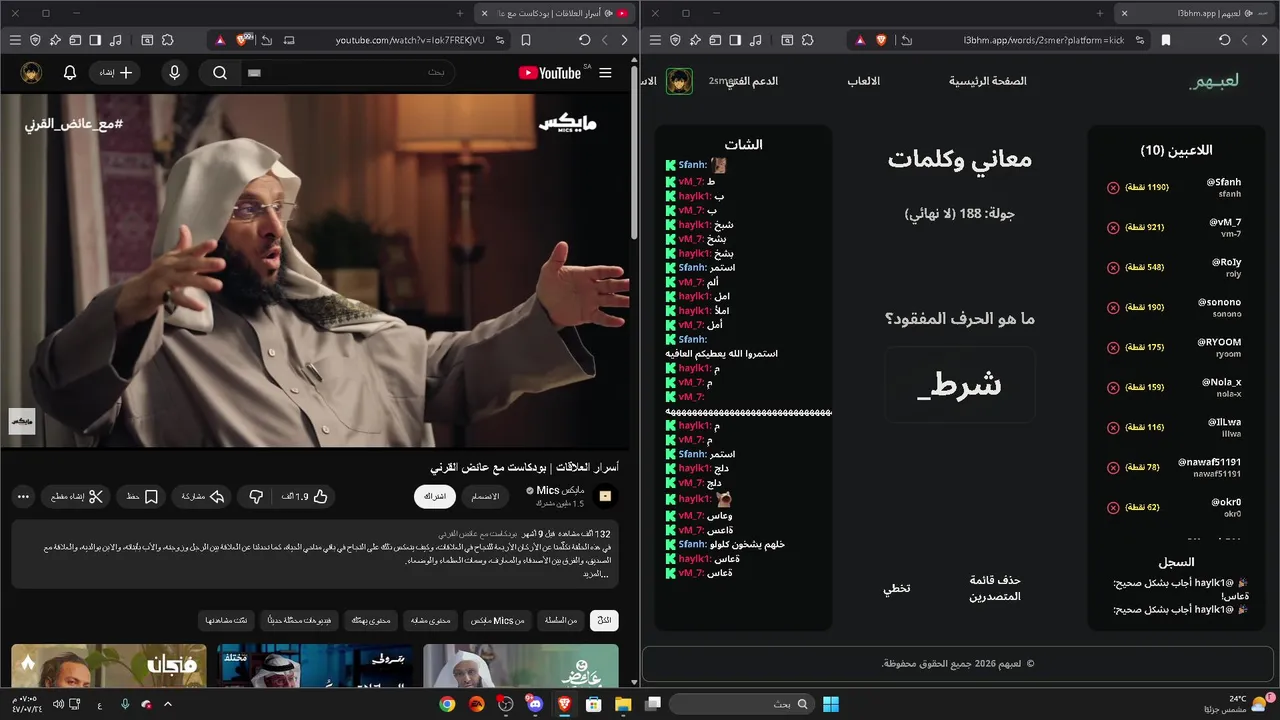
Task: Open extensions puzzle icon in YouTube window
Action: (167, 40)
